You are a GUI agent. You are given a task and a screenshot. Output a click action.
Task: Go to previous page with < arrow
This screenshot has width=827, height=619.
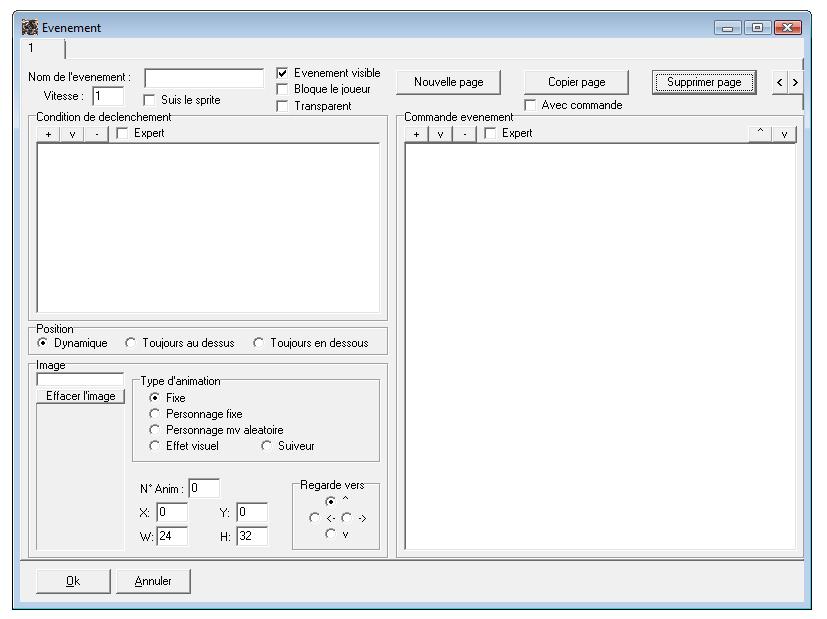tap(780, 82)
